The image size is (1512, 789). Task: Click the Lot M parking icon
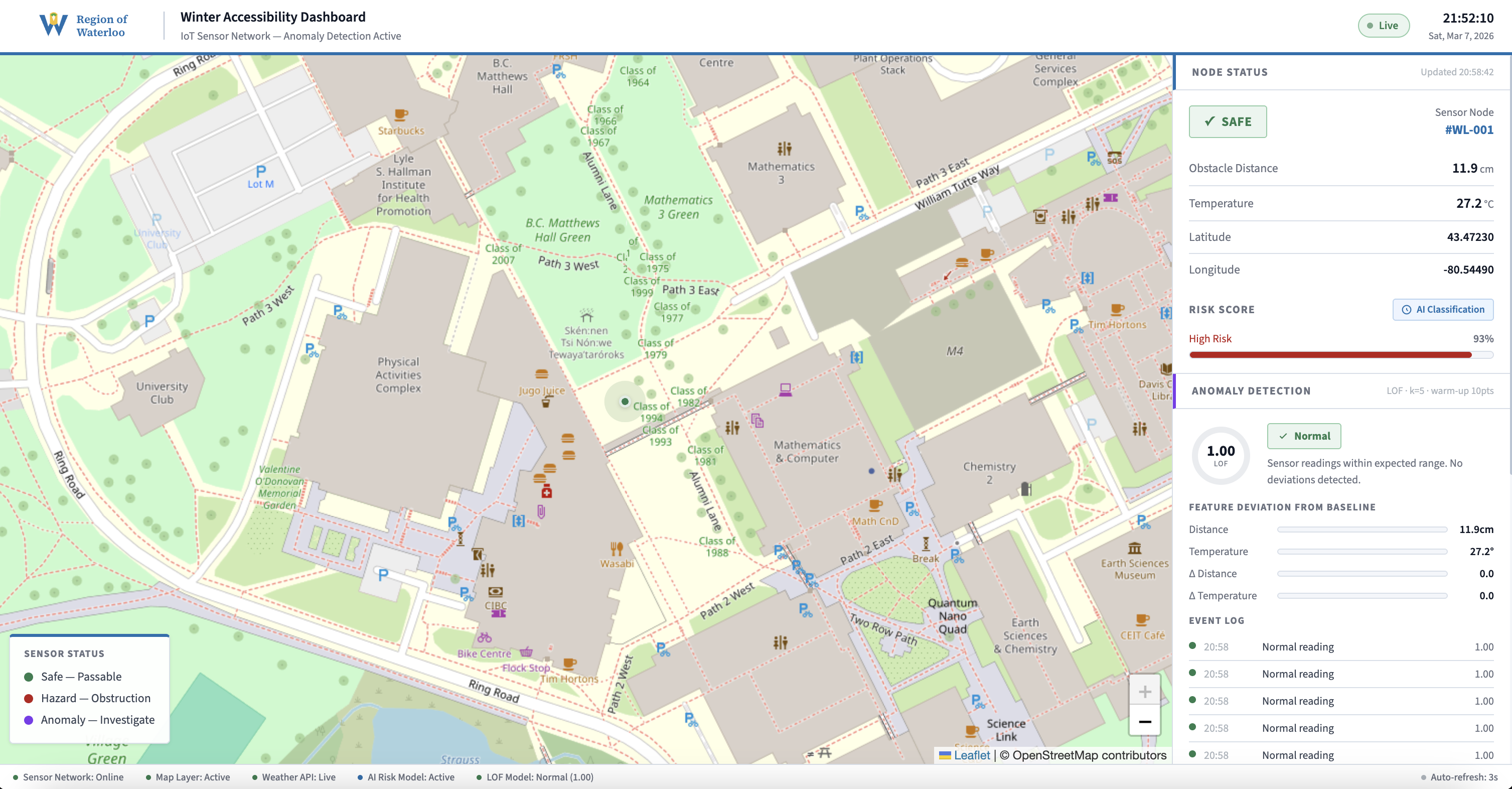click(x=260, y=171)
